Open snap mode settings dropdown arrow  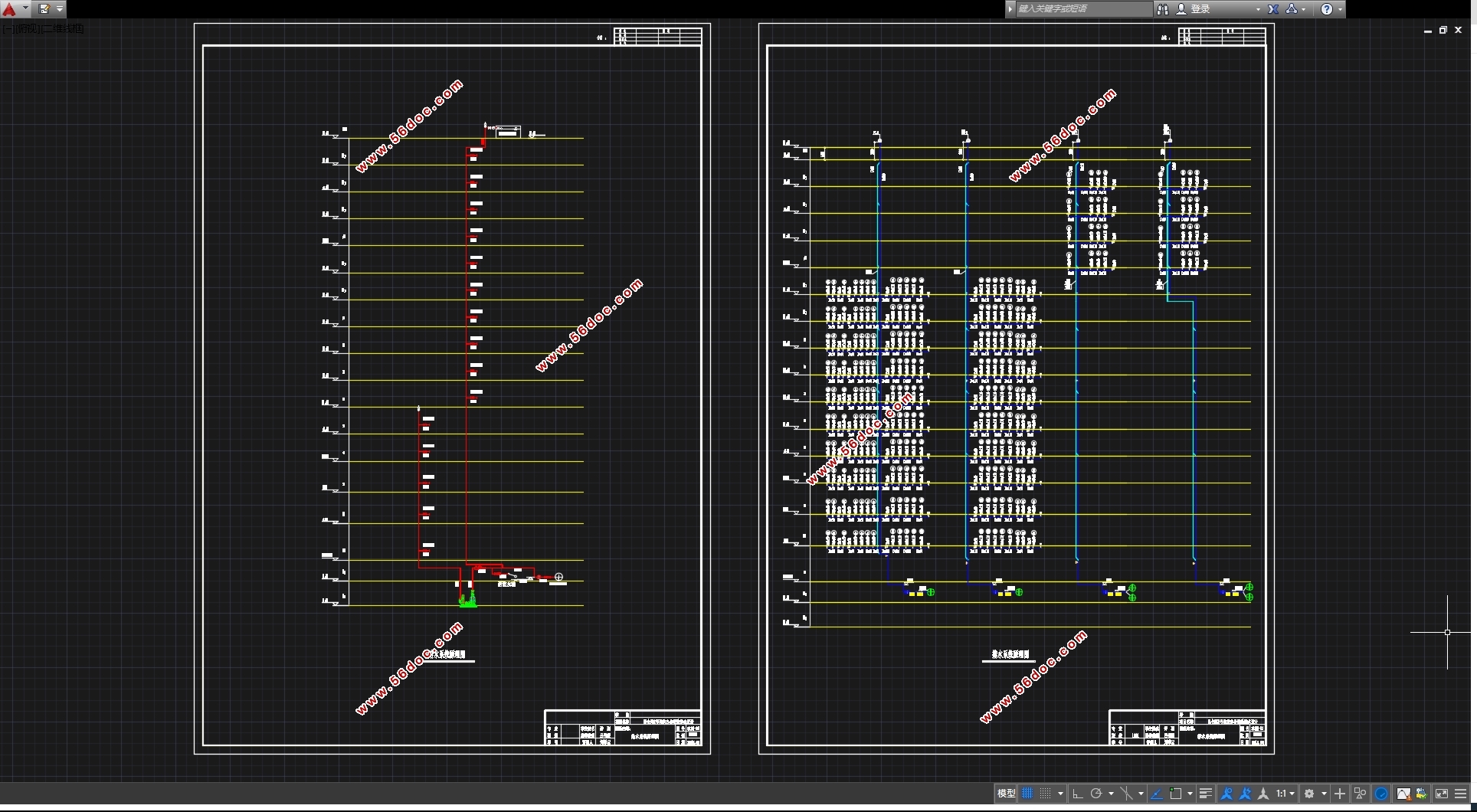point(1060,794)
